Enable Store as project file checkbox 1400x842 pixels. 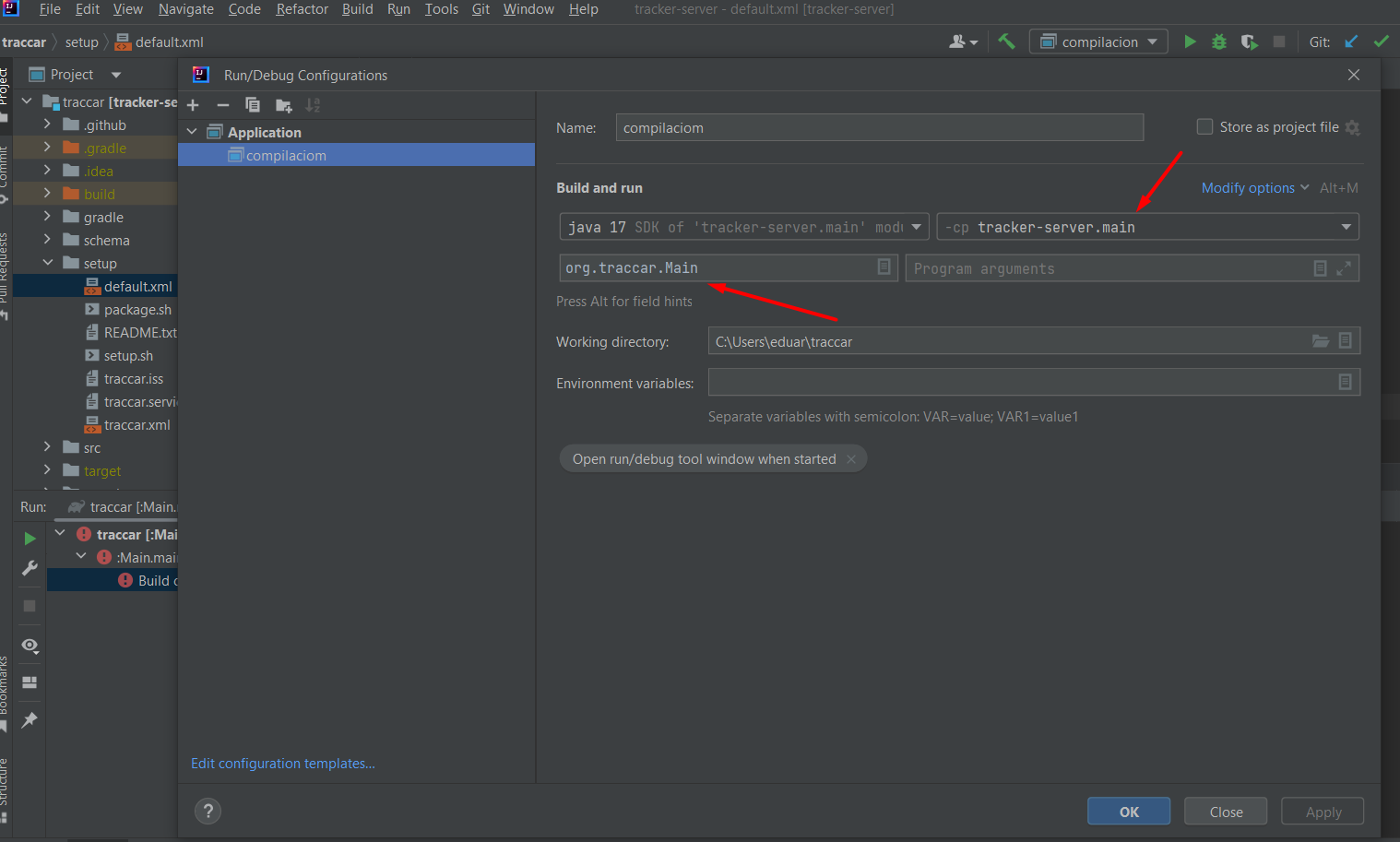click(1204, 126)
